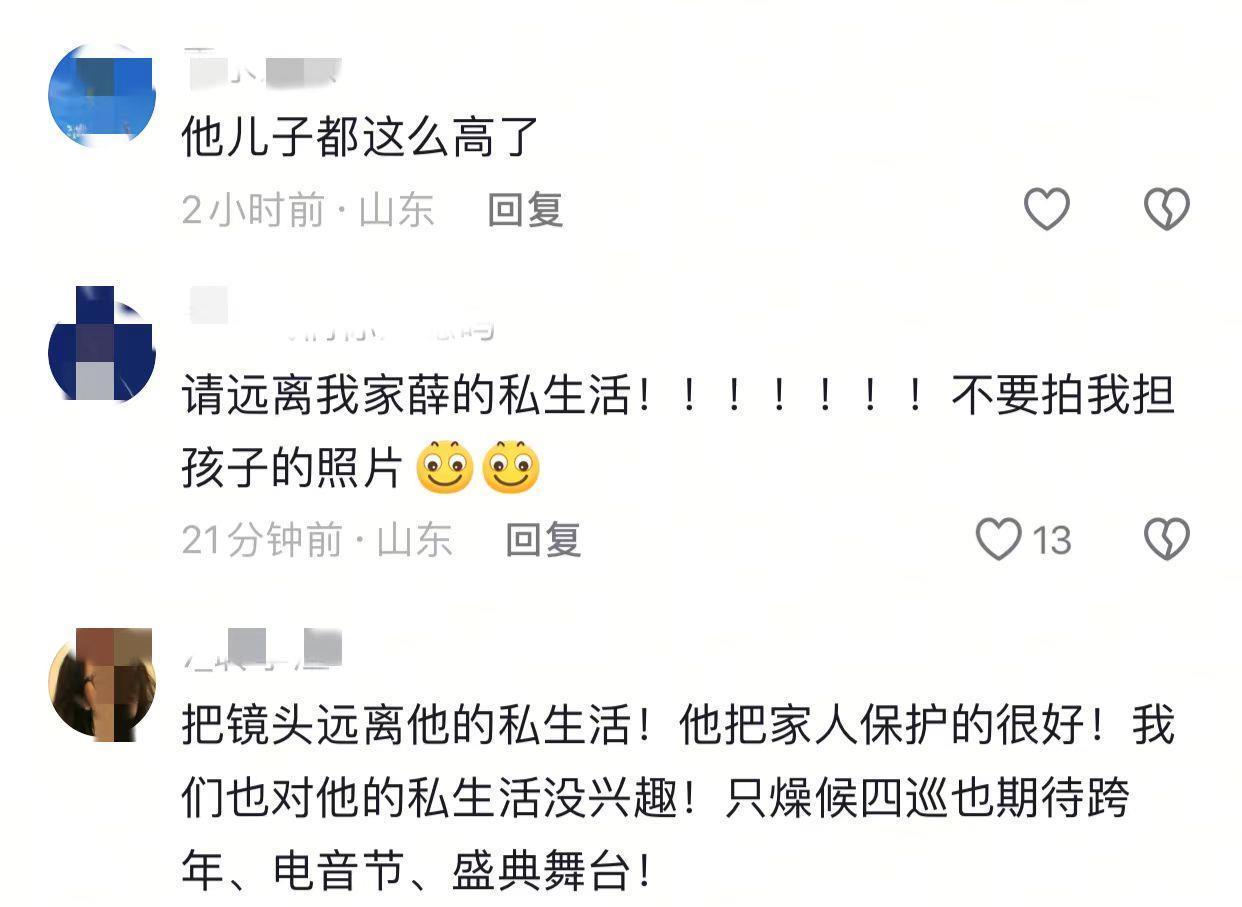This screenshot has width=1242, height=907.
Task: Tap the second smiling emoji in the comment
Action: (511, 467)
